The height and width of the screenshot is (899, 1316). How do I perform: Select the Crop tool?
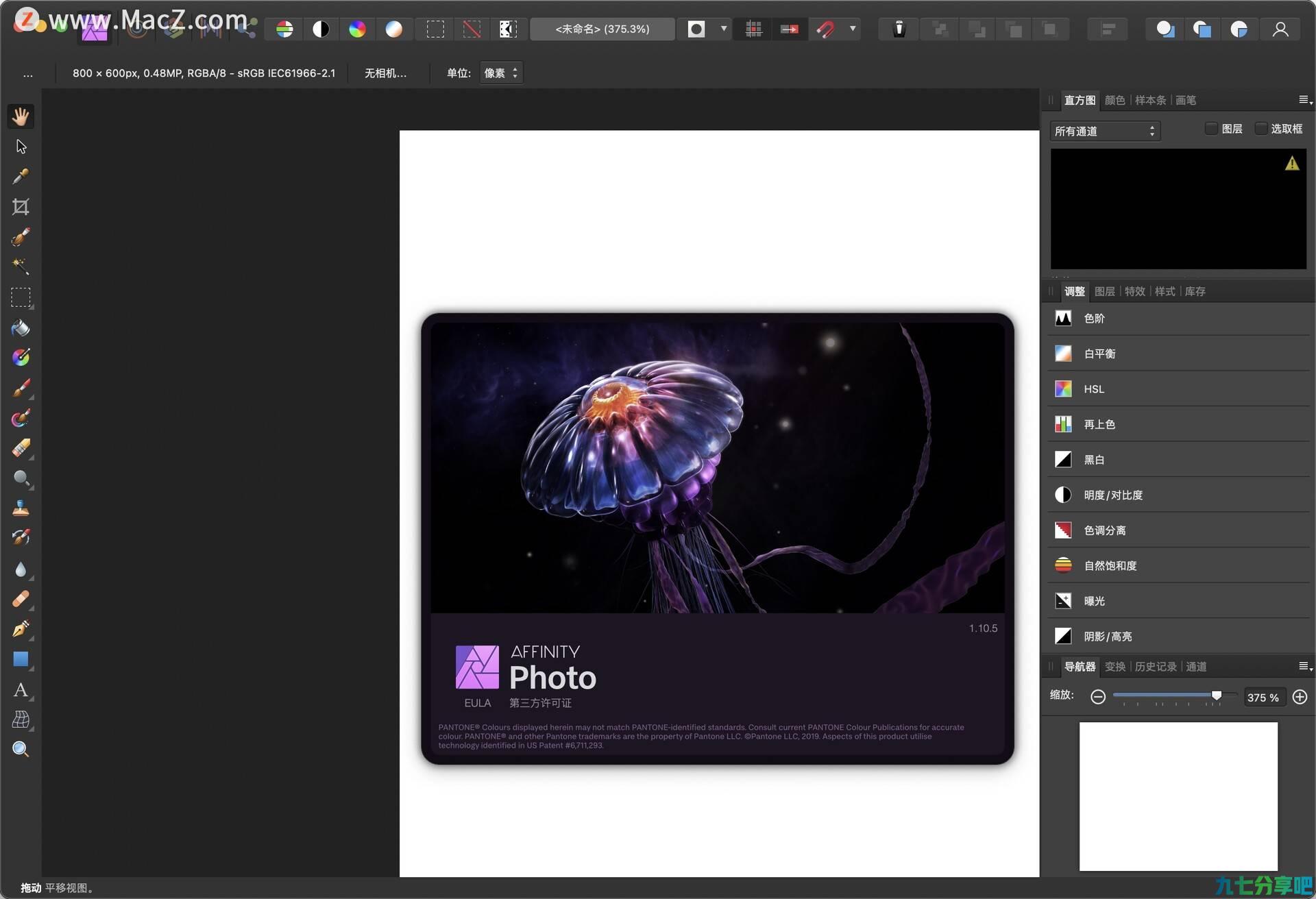pyautogui.click(x=21, y=206)
